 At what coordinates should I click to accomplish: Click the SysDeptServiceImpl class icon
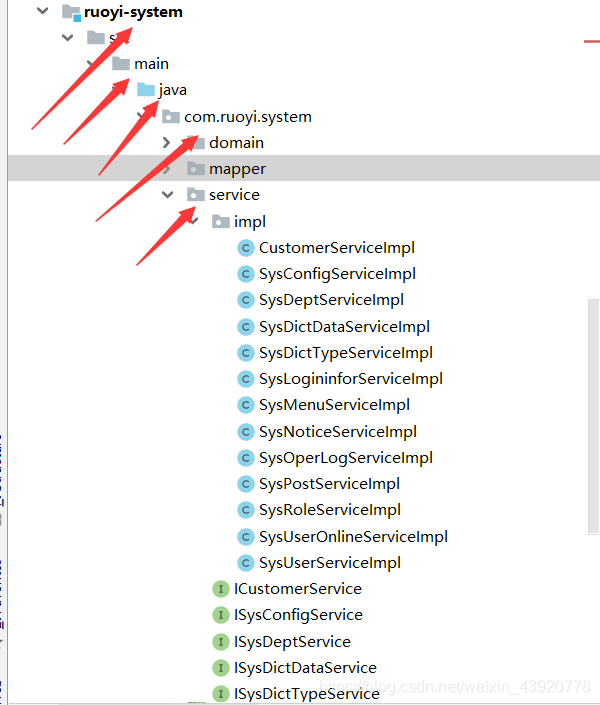tap(246, 300)
